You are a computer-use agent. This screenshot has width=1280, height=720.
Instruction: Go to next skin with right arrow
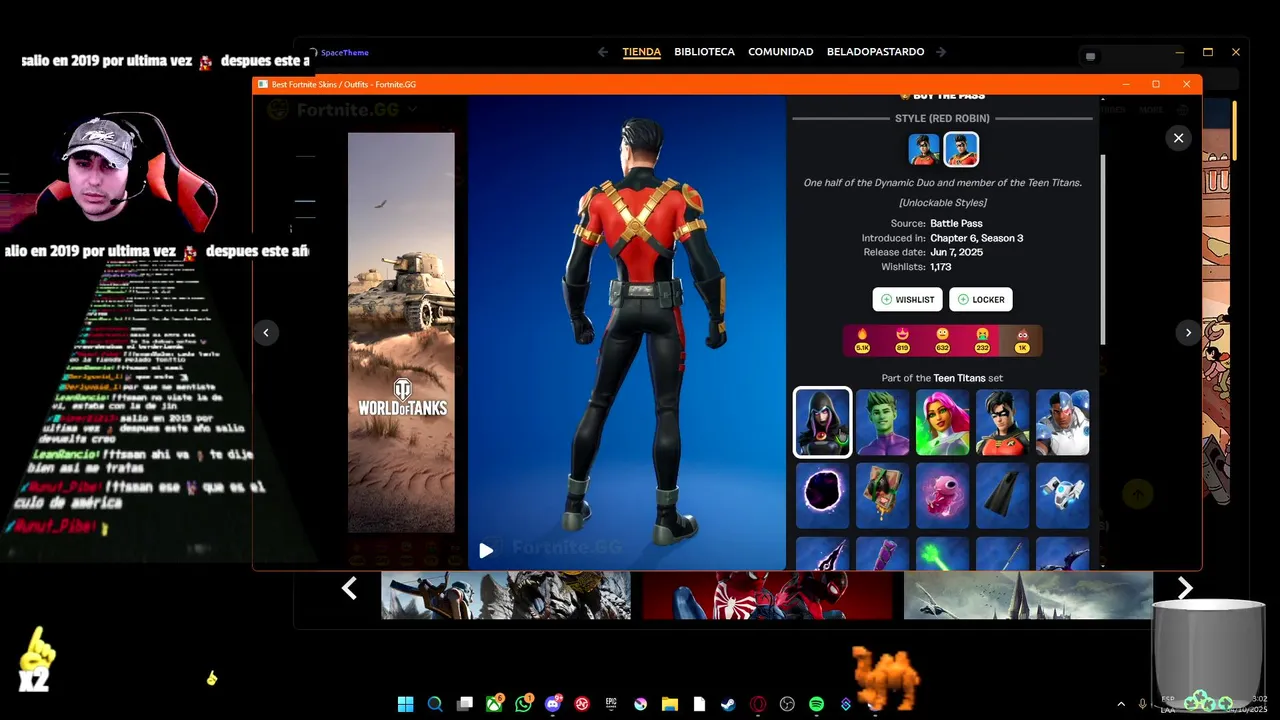click(x=1188, y=333)
